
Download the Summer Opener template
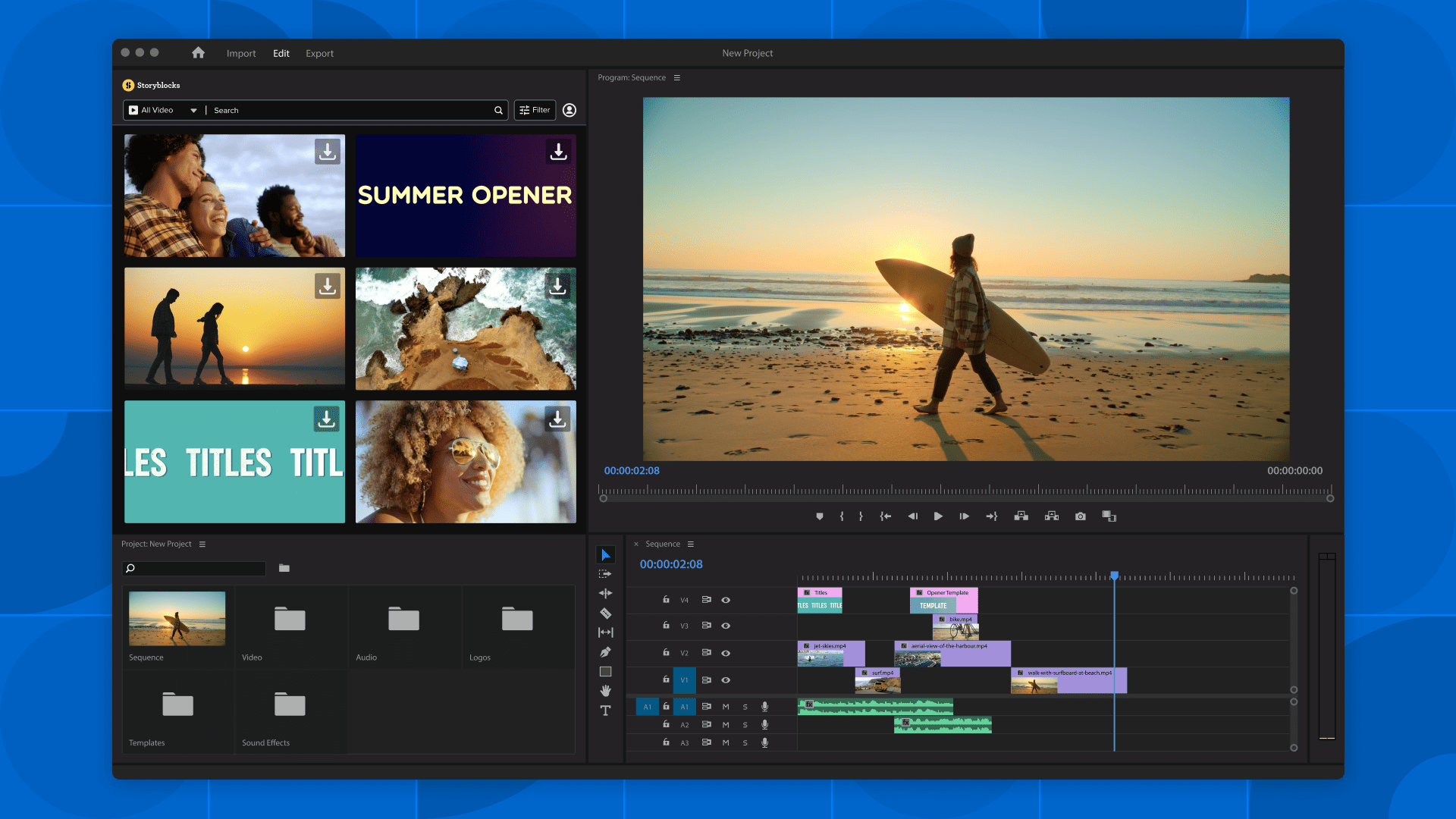coord(558,152)
